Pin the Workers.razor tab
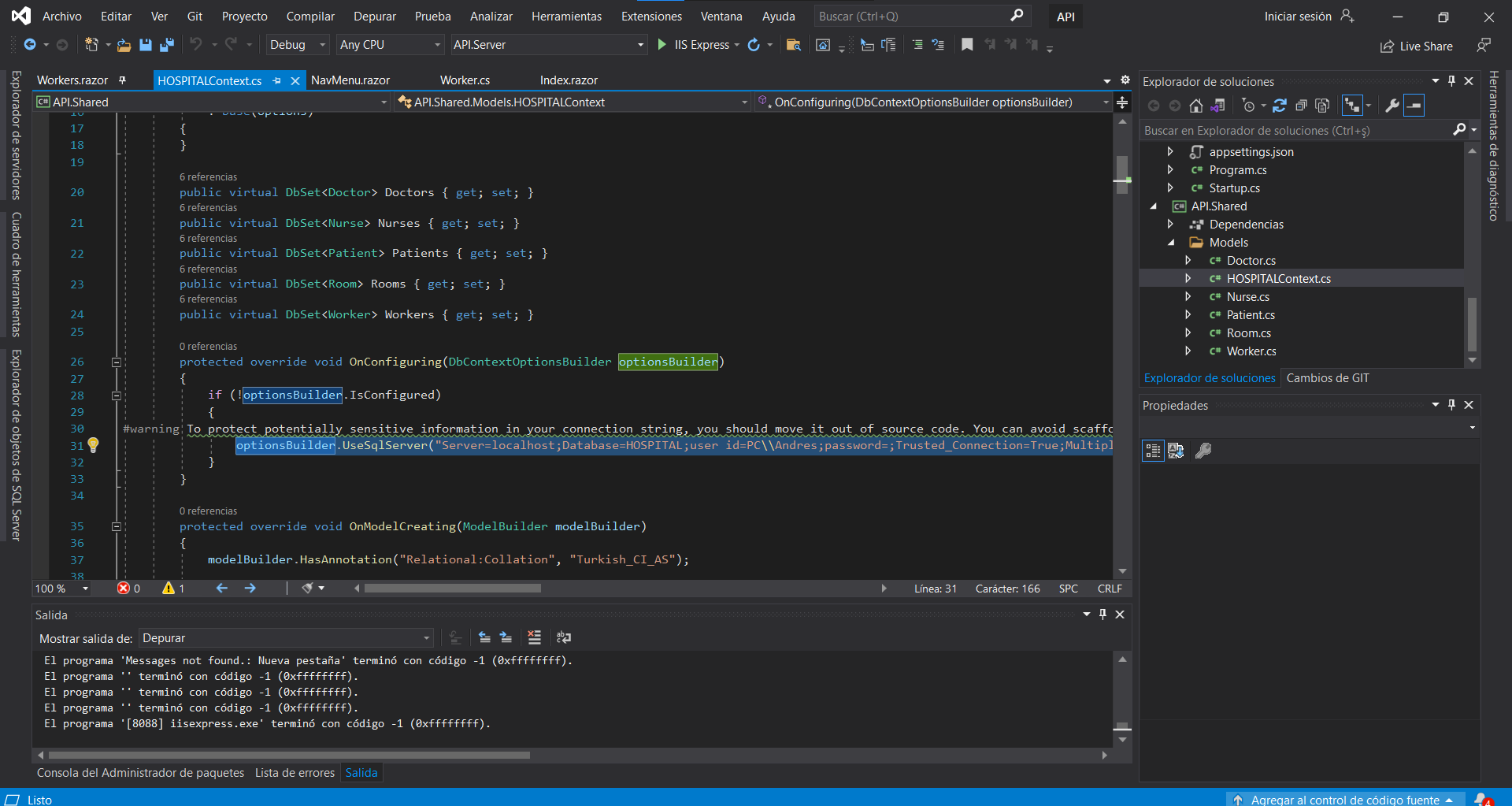Screen dimensions: 1512x806 point(122,80)
